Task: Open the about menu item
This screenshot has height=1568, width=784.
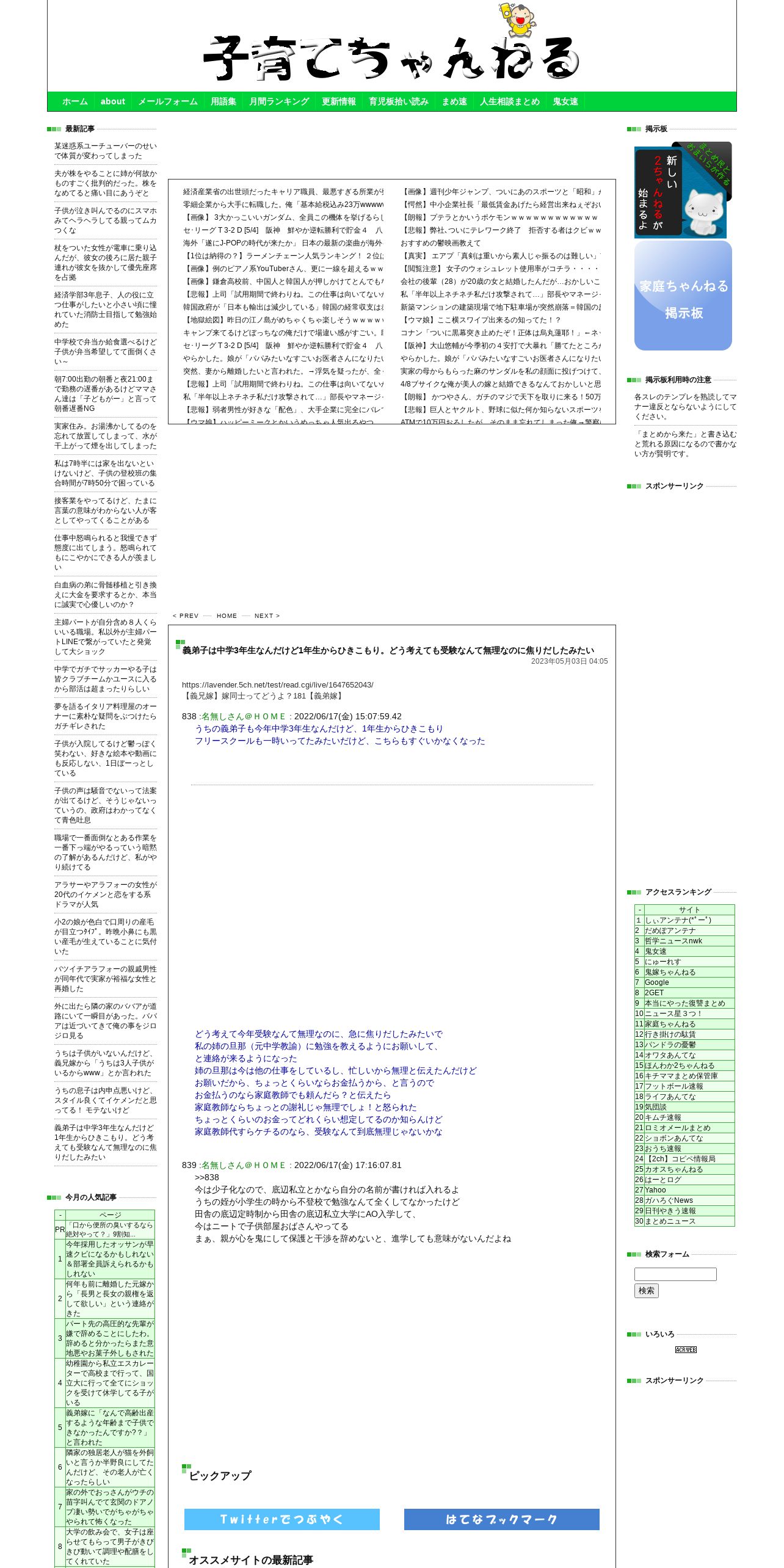Action: point(113,101)
